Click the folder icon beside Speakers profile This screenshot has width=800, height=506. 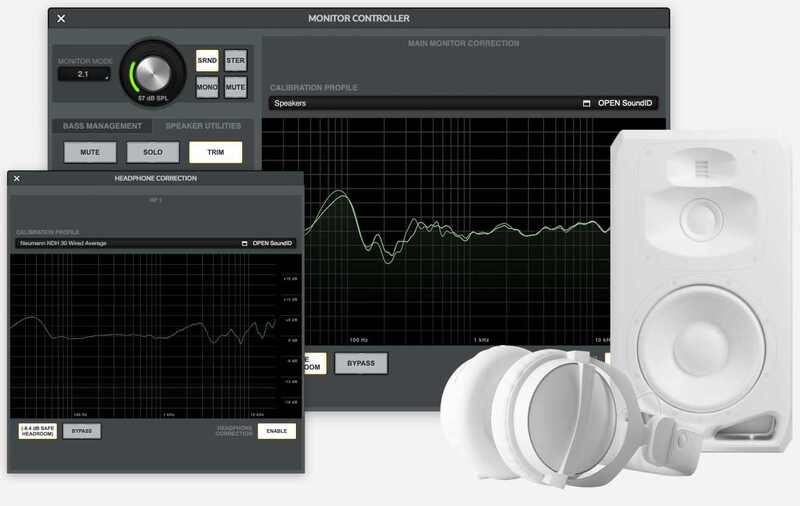586,103
